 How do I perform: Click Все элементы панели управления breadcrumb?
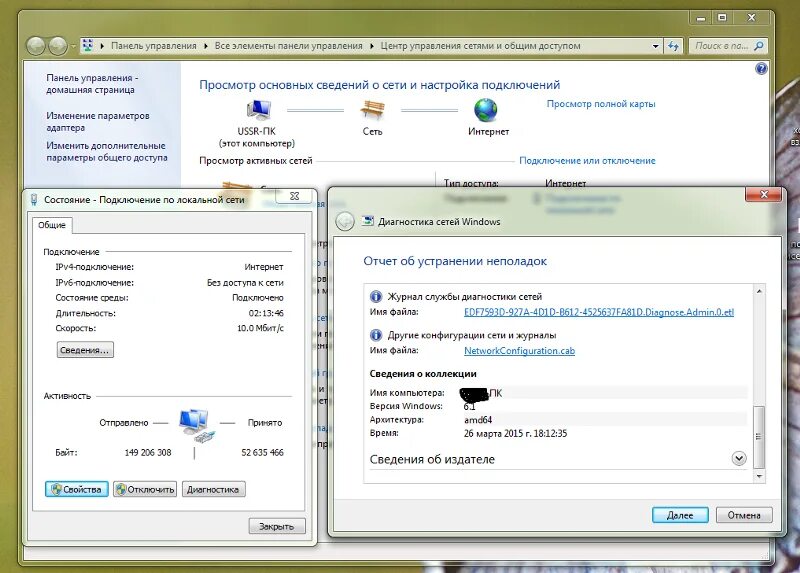[288, 46]
